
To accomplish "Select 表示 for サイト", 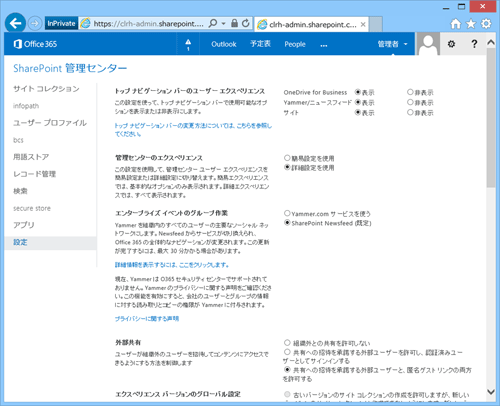I will (x=358, y=112).
